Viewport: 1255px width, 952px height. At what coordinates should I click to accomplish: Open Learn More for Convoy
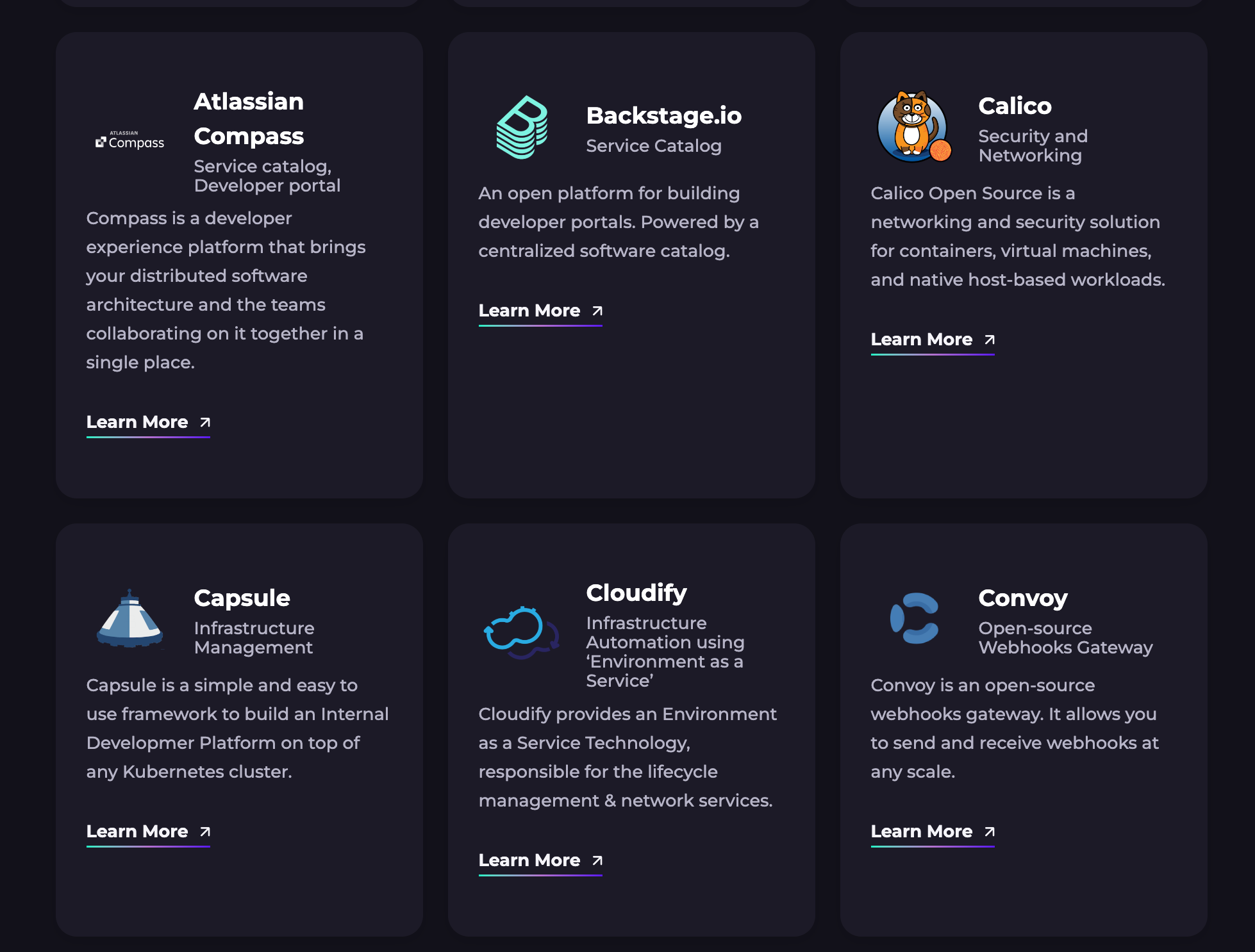click(933, 832)
